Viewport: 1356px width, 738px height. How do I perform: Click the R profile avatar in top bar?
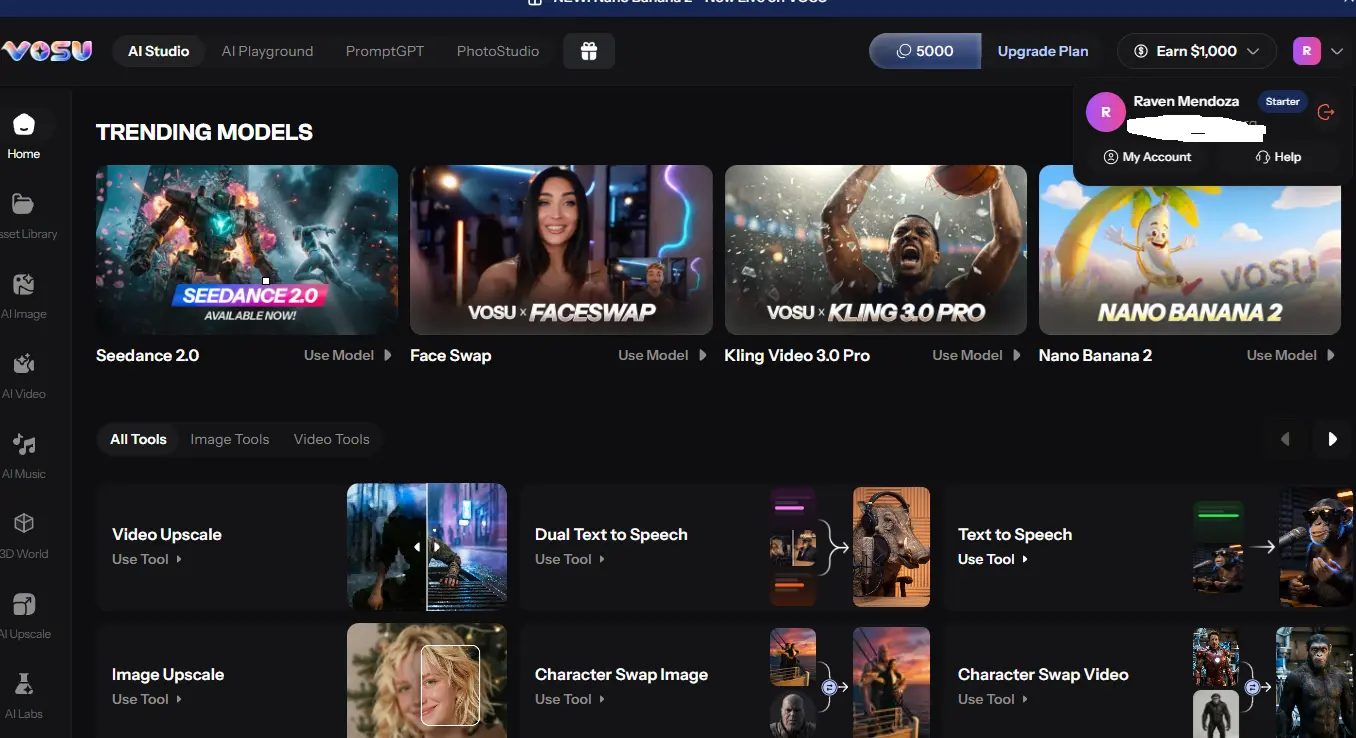point(1307,51)
